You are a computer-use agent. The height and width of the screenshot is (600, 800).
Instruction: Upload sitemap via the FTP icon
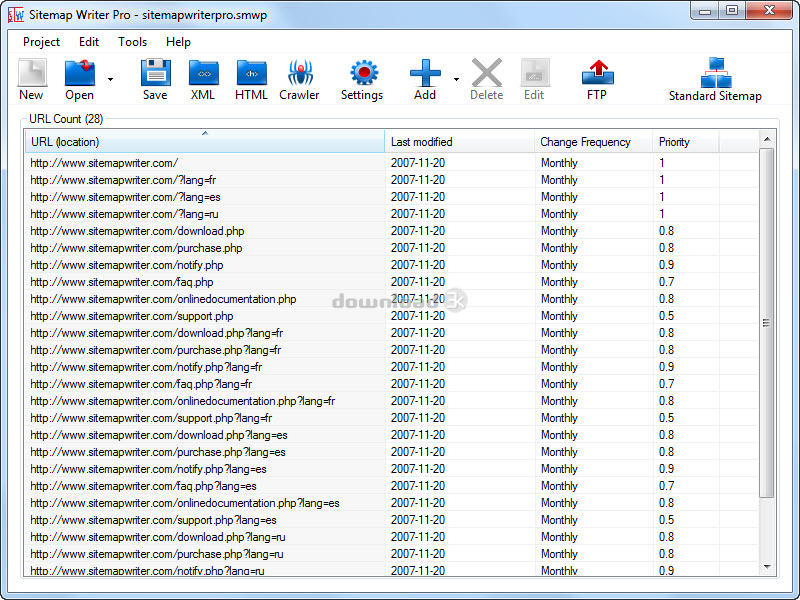click(597, 72)
